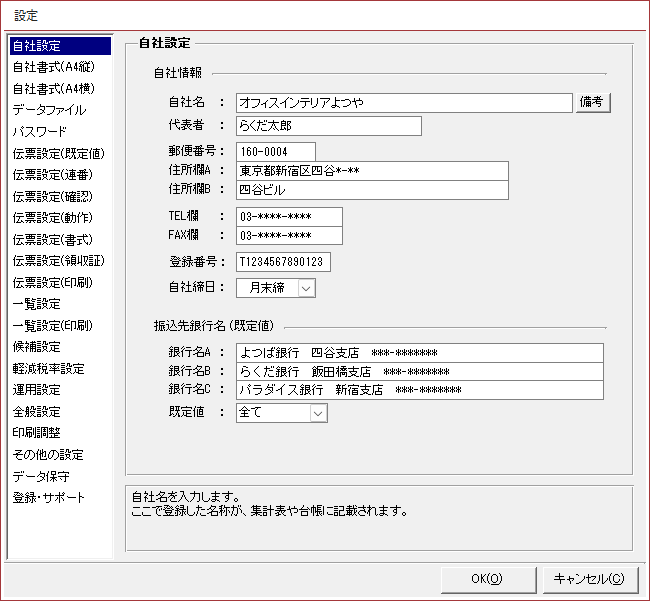Screen dimensions: 650x601
Task: Click into the TEL欄 field
Action: click(289, 217)
